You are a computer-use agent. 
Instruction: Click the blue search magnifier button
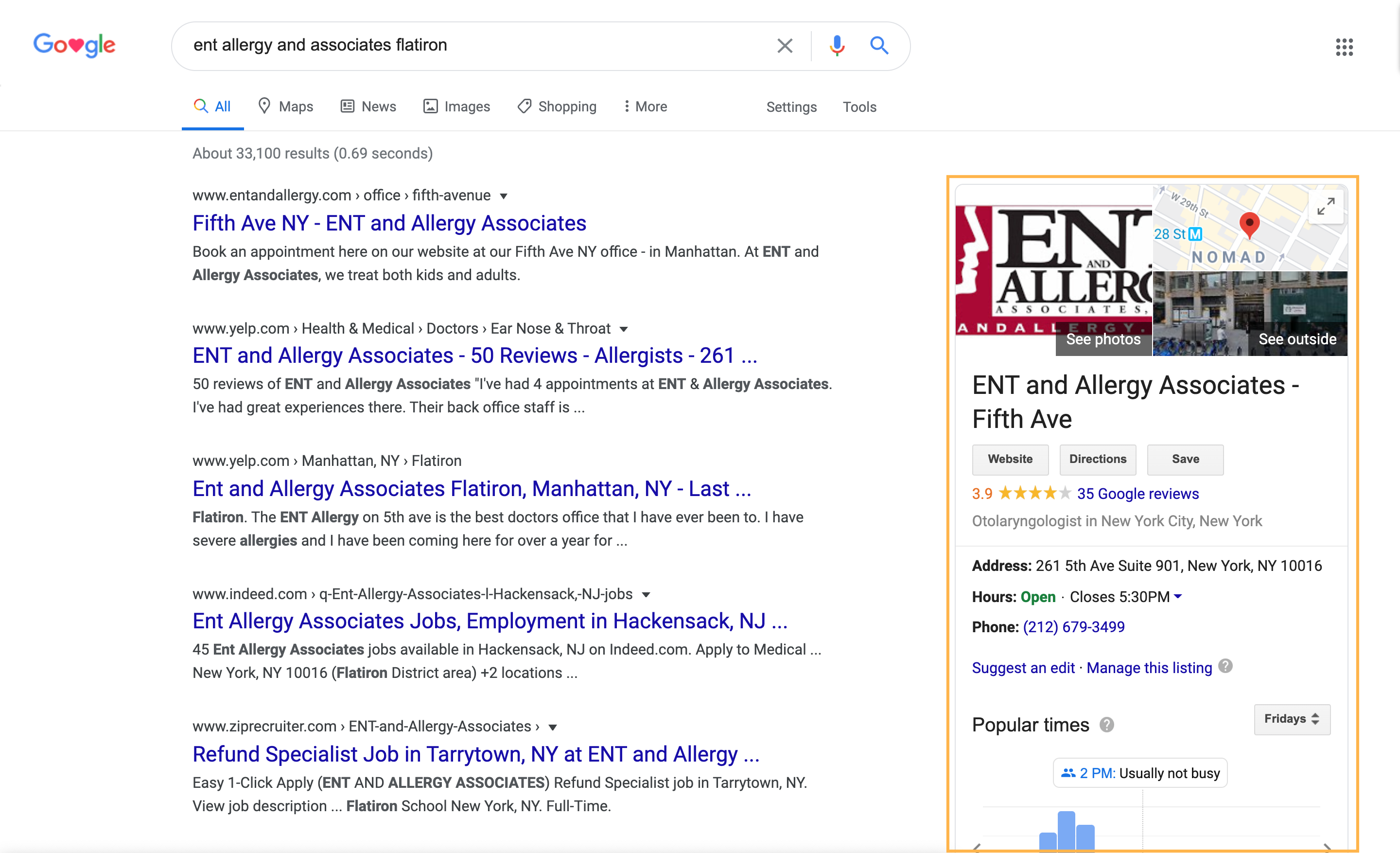click(x=879, y=45)
